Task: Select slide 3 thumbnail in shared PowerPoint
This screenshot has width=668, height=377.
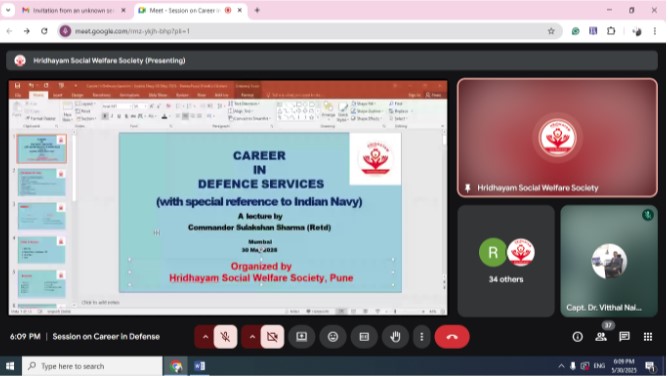Action: 42,216
